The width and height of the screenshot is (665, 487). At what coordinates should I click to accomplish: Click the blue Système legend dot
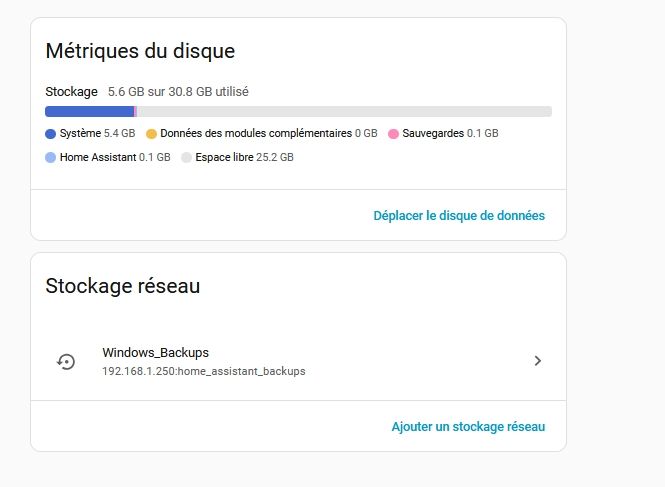[51, 133]
